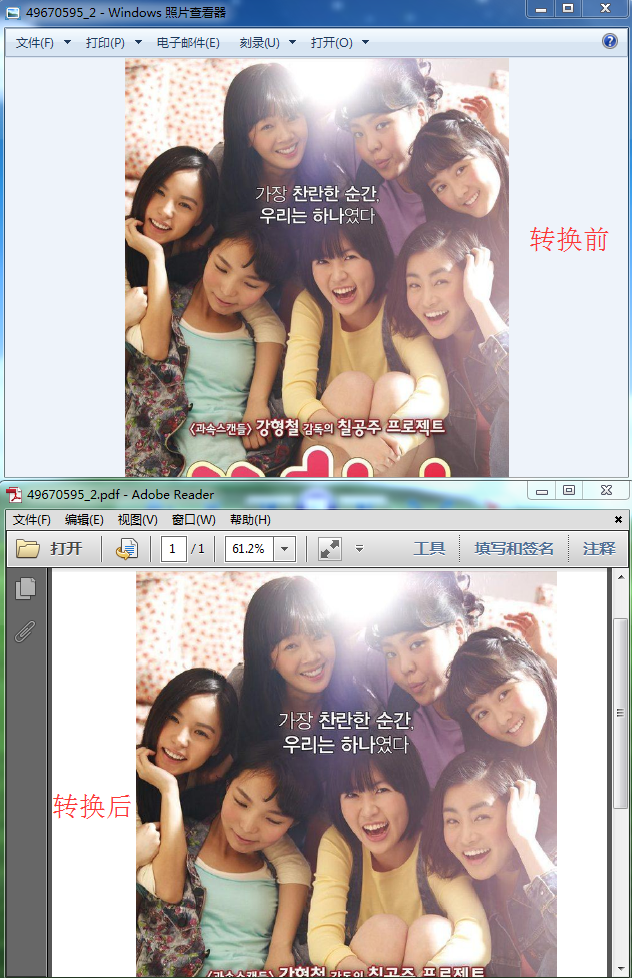Screen dimensions: 632x978
Task: Open Adobe Reader 文件(F) menu
Action: coord(31,520)
